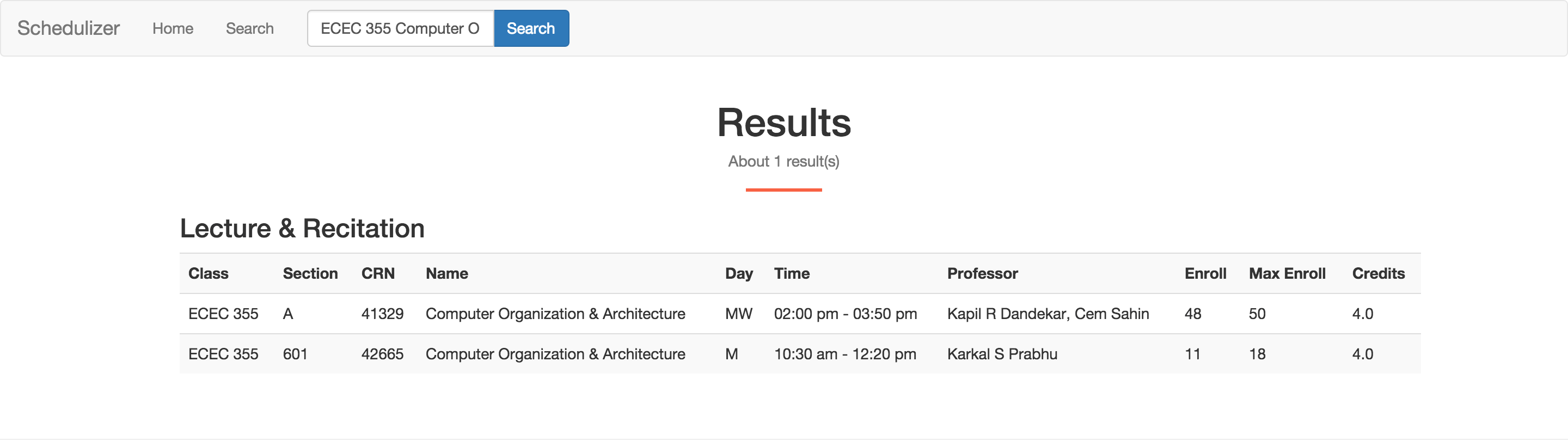Click the Professor column header
This screenshot has height=441, width=1568.
(x=982, y=273)
